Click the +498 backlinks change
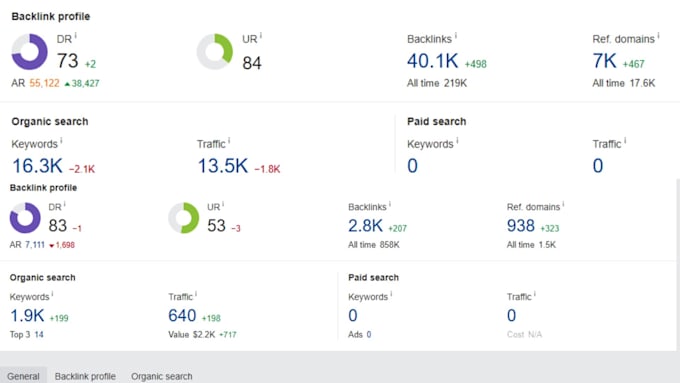This screenshot has width=680, height=383. click(x=476, y=64)
